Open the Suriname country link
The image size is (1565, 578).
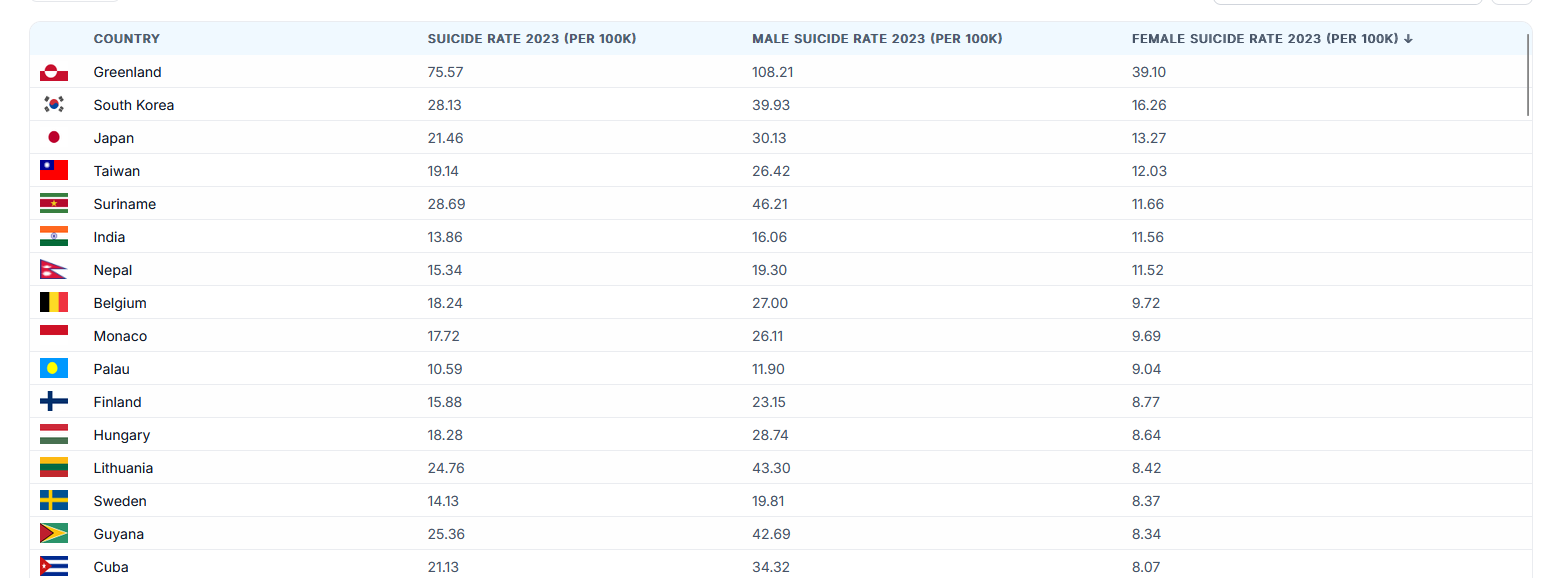click(x=125, y=204)
